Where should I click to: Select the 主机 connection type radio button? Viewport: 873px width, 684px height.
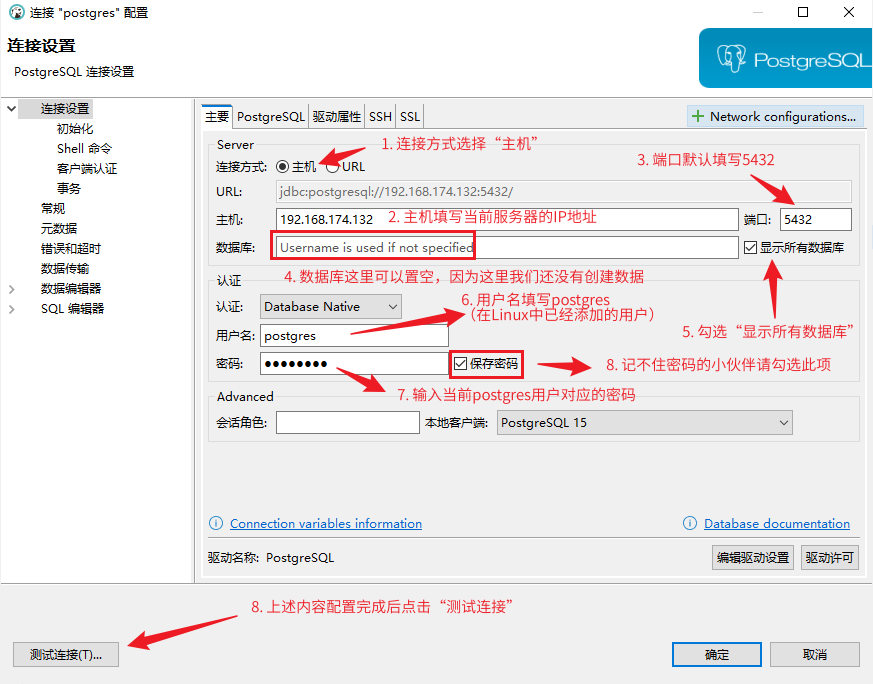pyautogui.click(x=282, y=167)
